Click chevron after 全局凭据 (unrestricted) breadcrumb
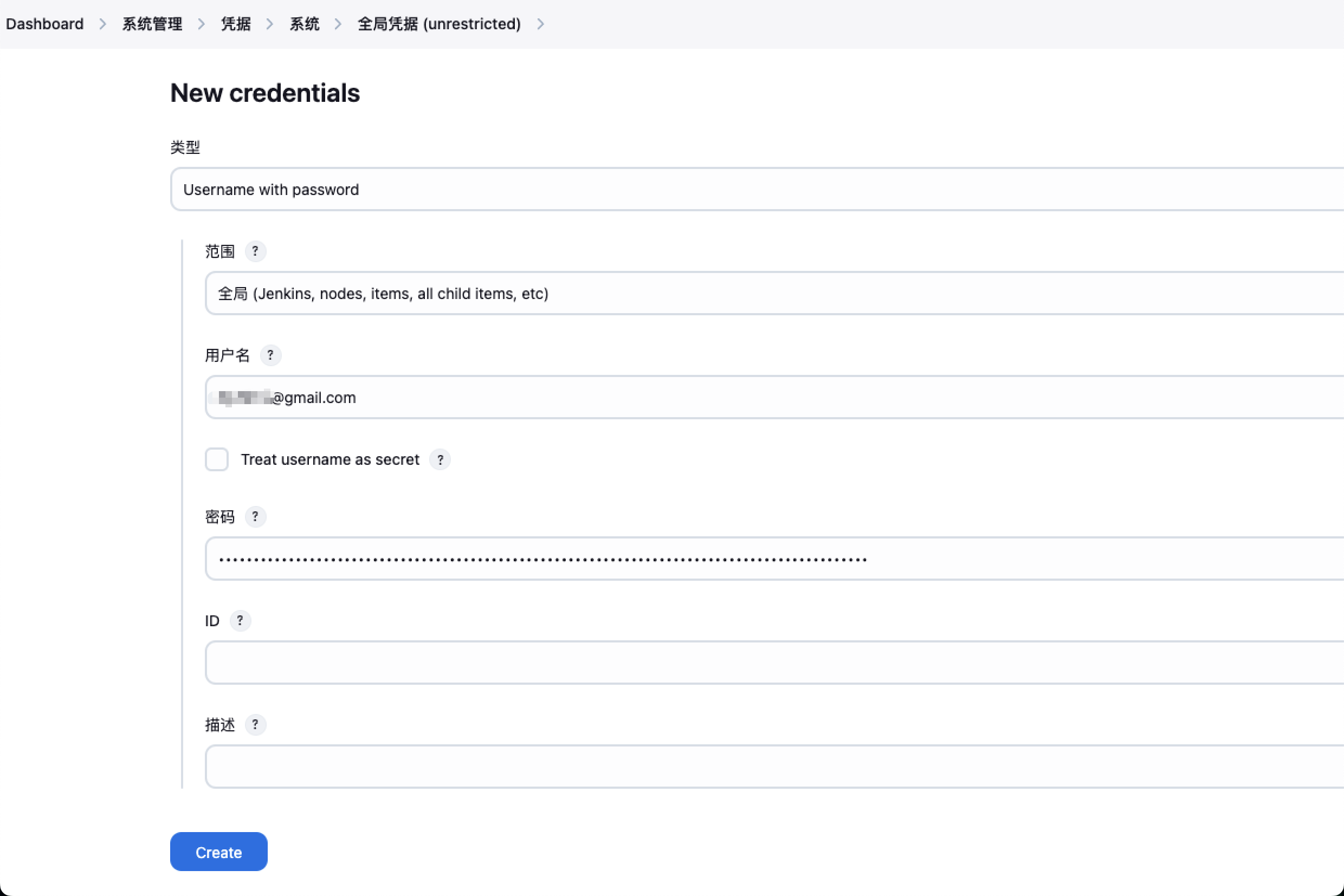This screenshot has width=1344, height=896. (540, 24)
